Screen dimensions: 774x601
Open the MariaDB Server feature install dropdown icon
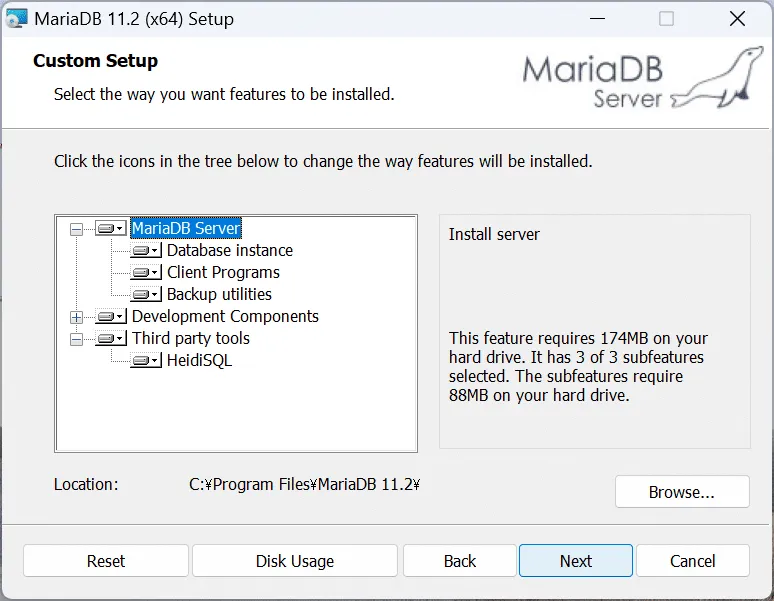111,228
